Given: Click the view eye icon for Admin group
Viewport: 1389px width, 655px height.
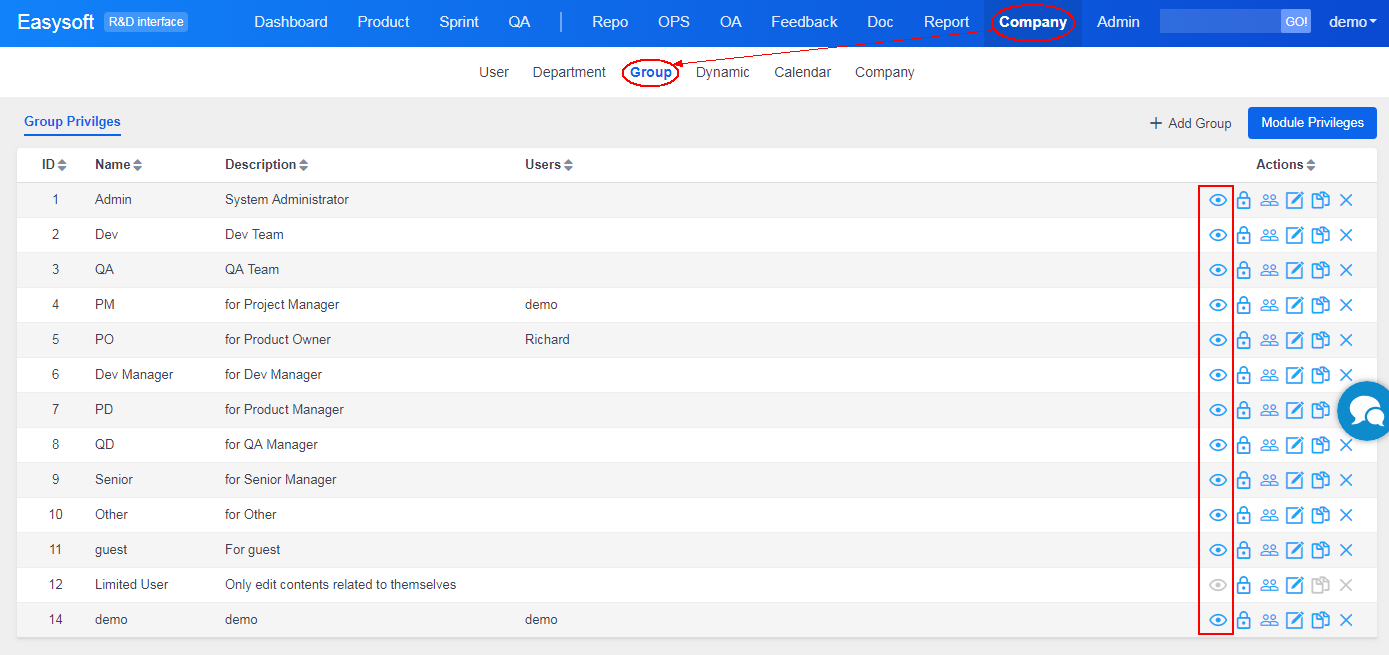Looking at the screenshot, I should pos(1217,200).
